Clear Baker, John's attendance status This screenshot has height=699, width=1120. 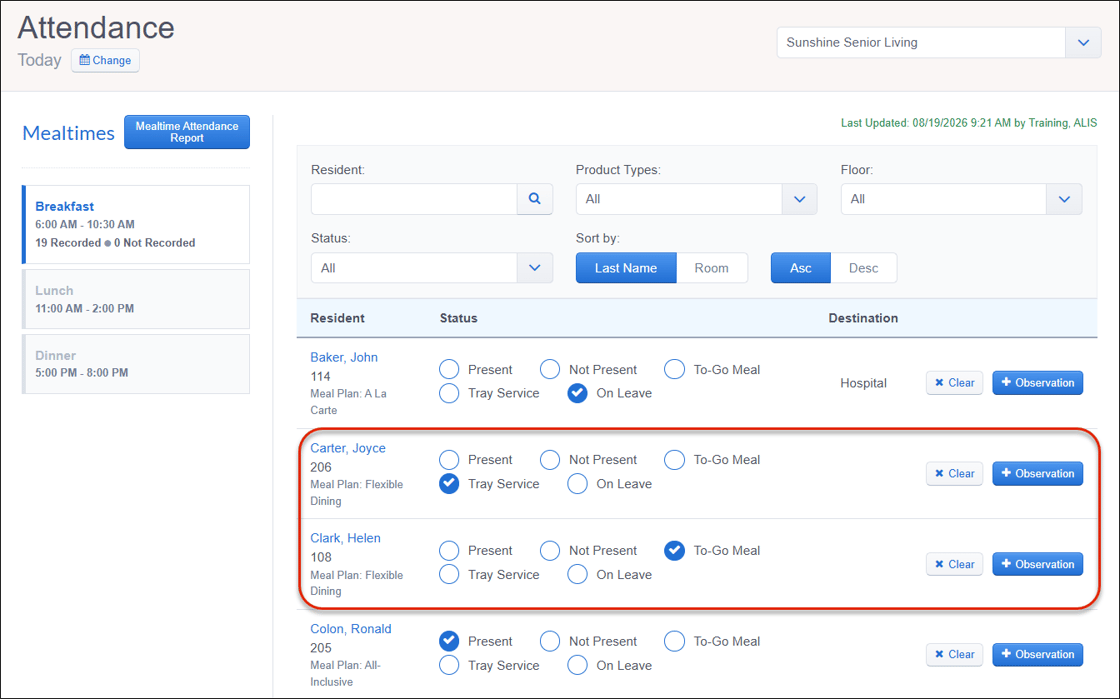tap(954, 383)
